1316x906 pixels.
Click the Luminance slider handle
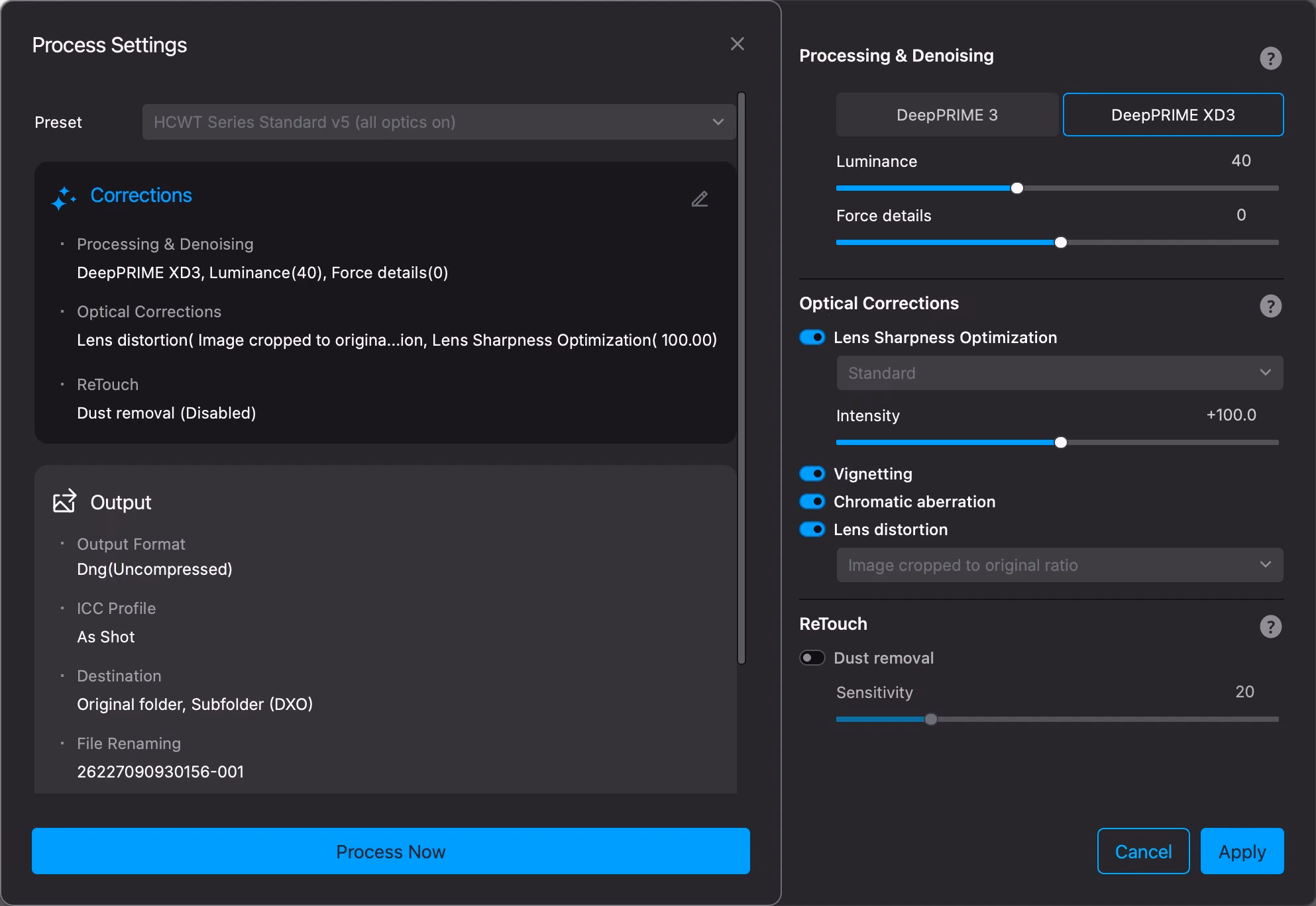[1017, 188]
